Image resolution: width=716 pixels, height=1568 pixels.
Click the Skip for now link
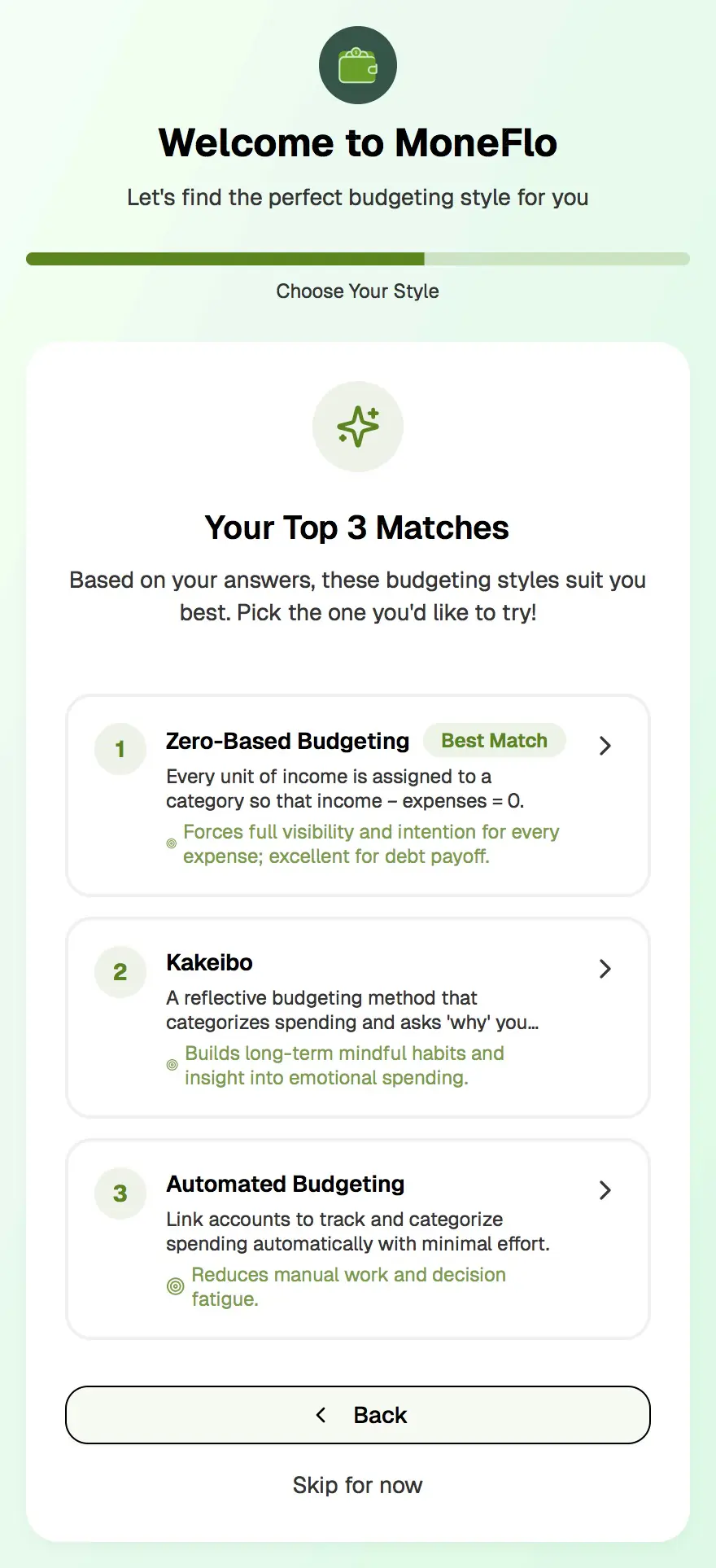[358, 1485]
